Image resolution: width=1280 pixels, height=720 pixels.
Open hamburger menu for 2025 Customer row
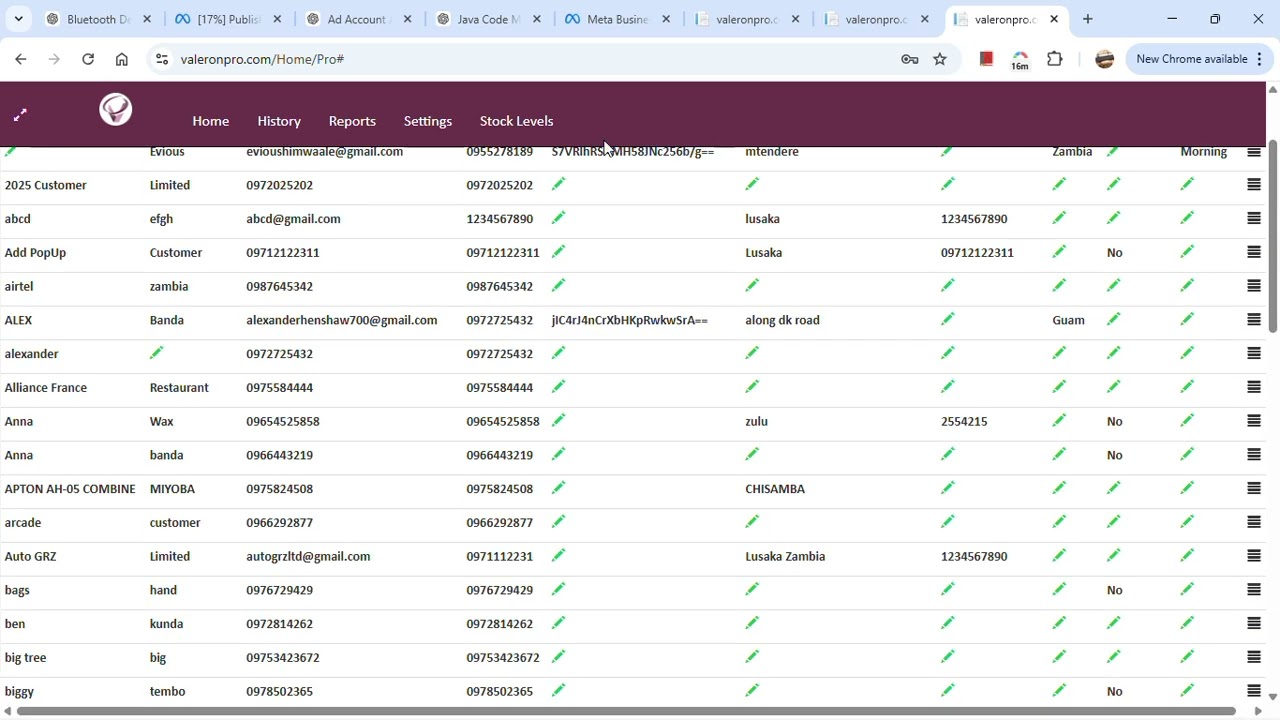(x=1254, y=185)
